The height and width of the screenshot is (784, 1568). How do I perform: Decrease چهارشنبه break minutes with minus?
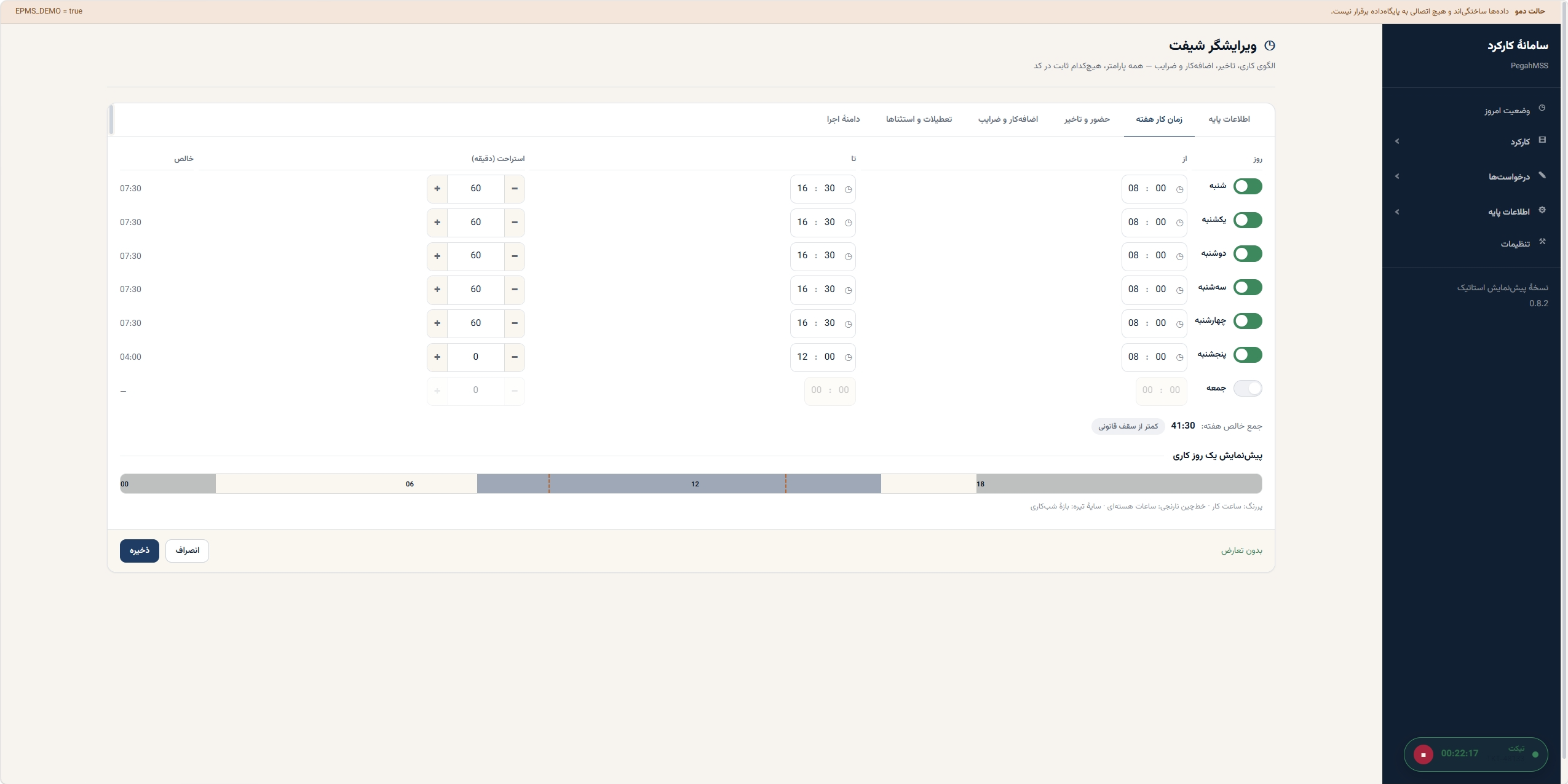coord(515,323)
